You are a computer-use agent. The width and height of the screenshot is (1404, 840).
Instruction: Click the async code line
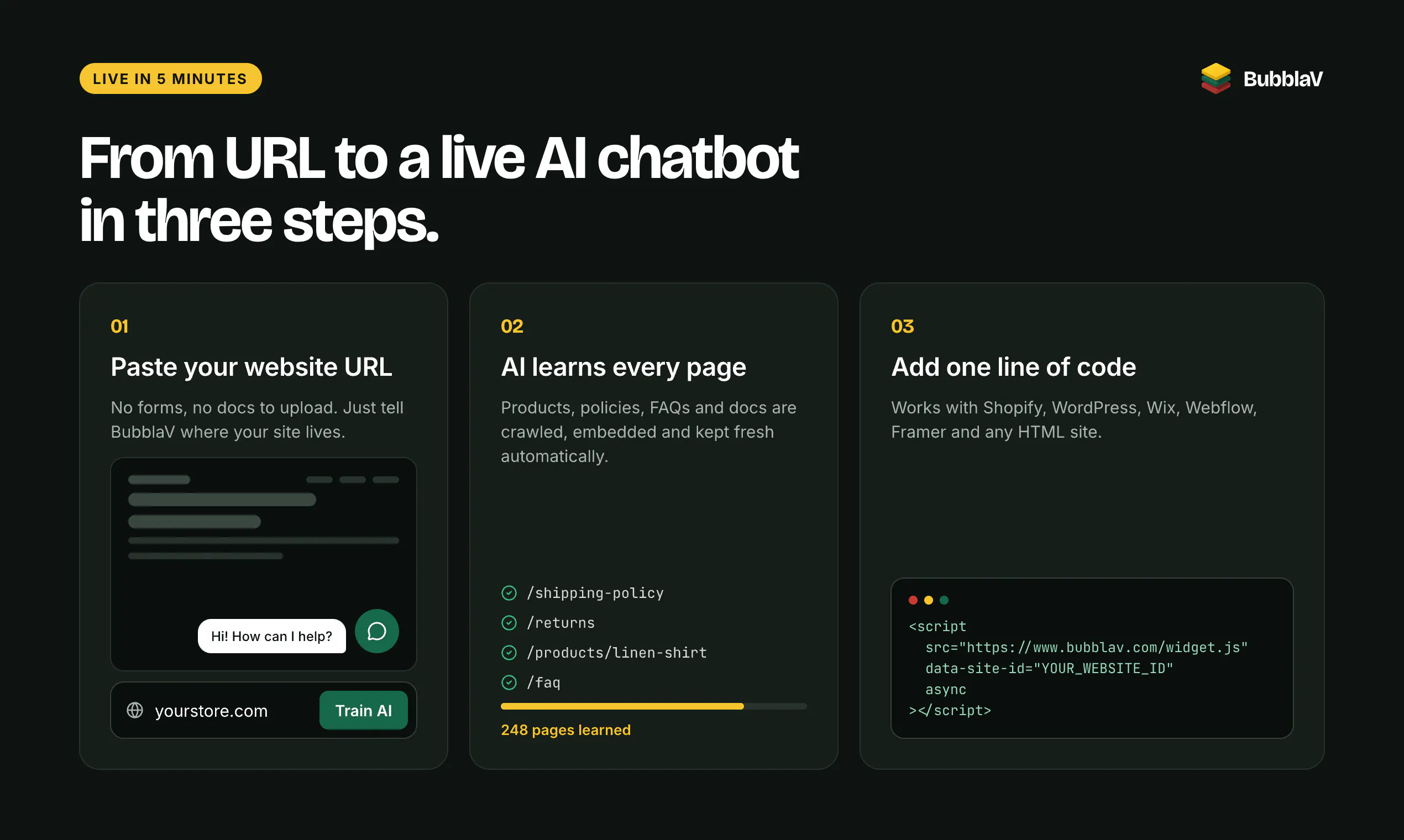(x=945, y=690)
